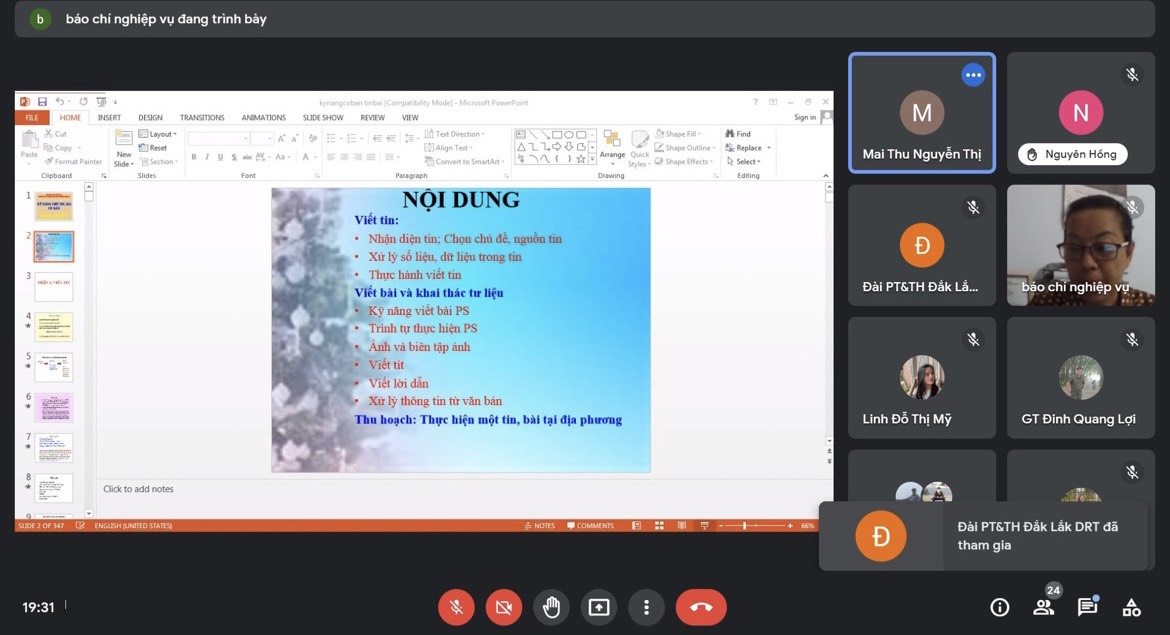Click the Đài PT&TH Đắk Lắk joined notification

pos(983,536)
